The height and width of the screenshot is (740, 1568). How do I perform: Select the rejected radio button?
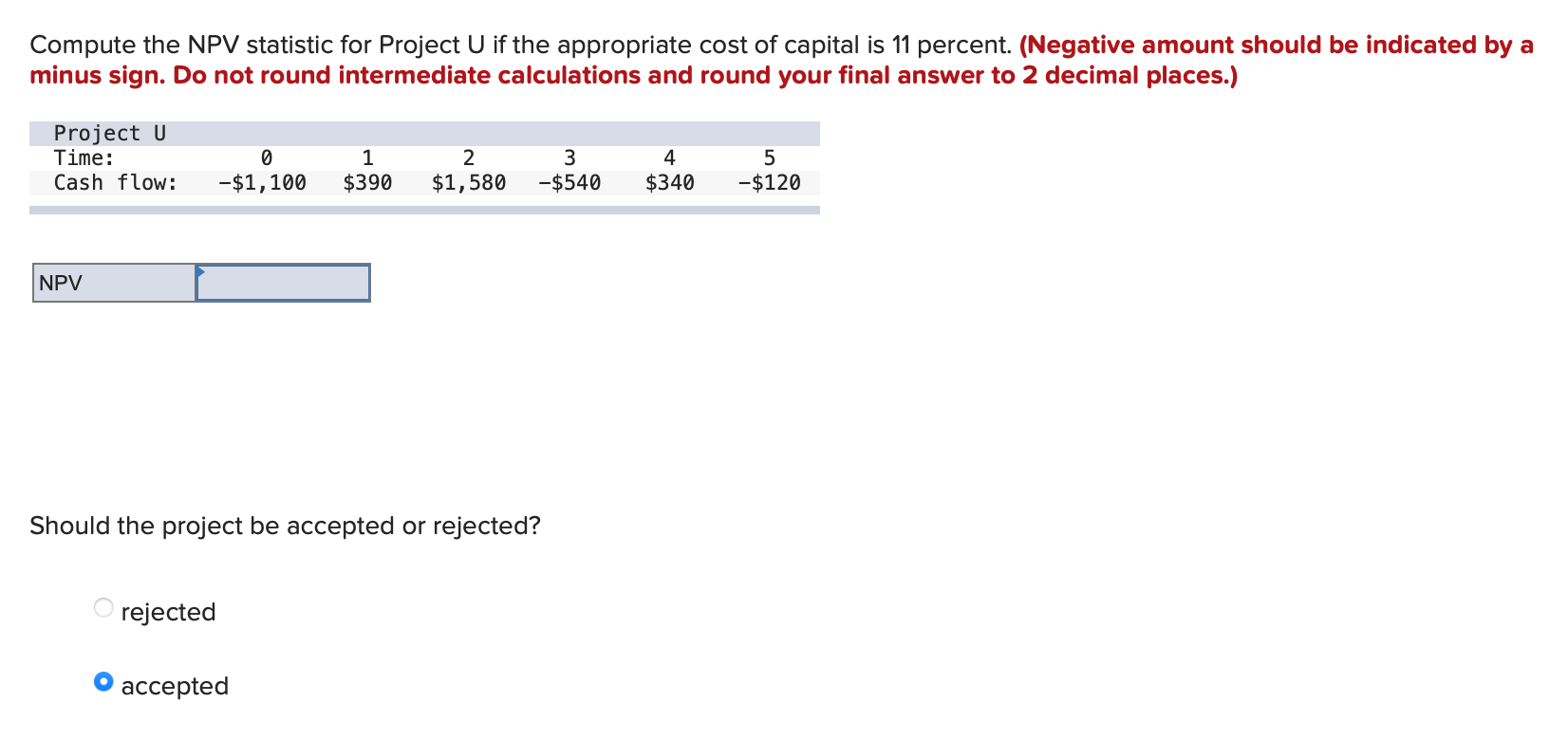point(103,607)
